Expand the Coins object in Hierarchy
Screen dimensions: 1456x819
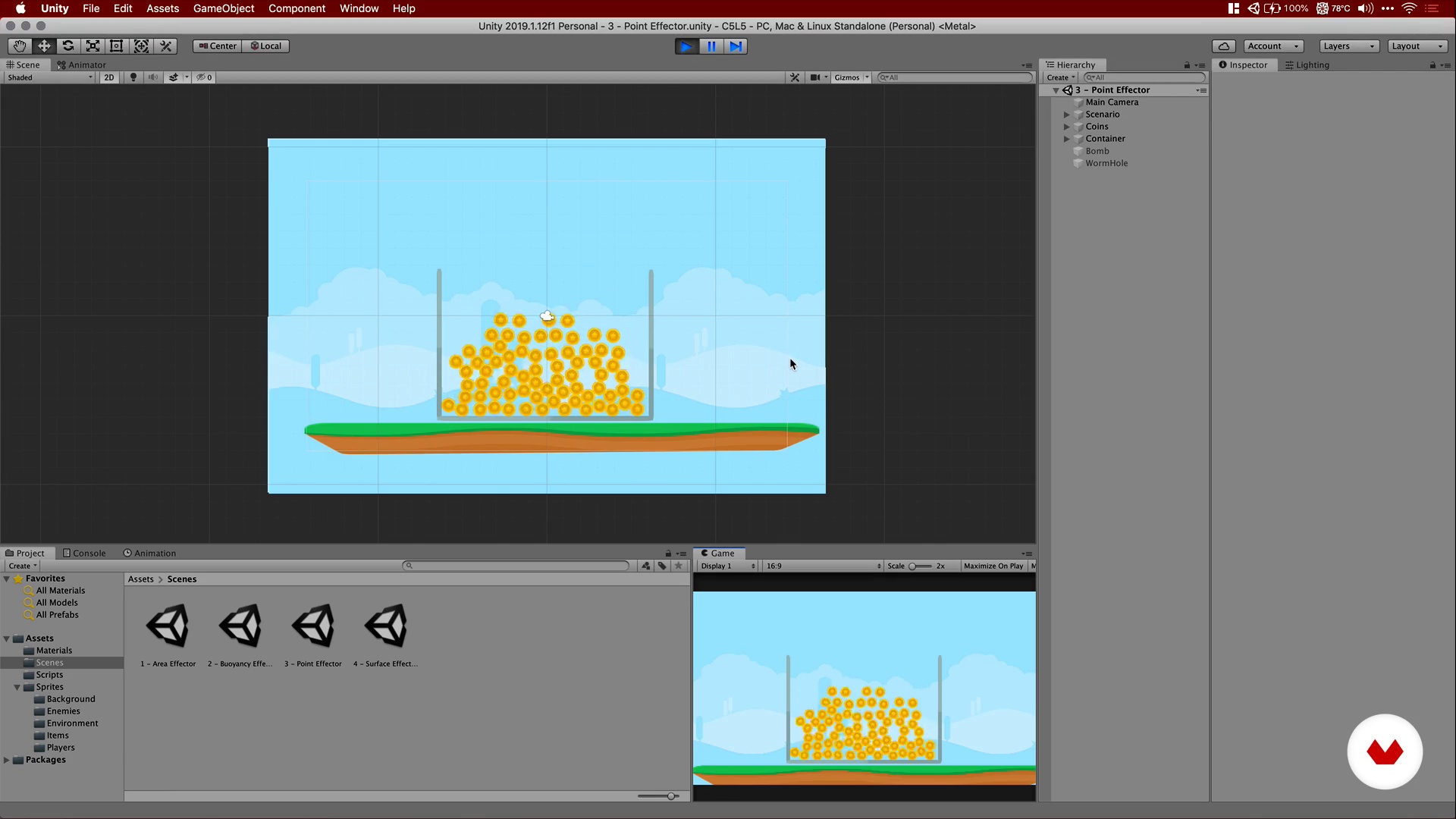tap(1066, 127)
